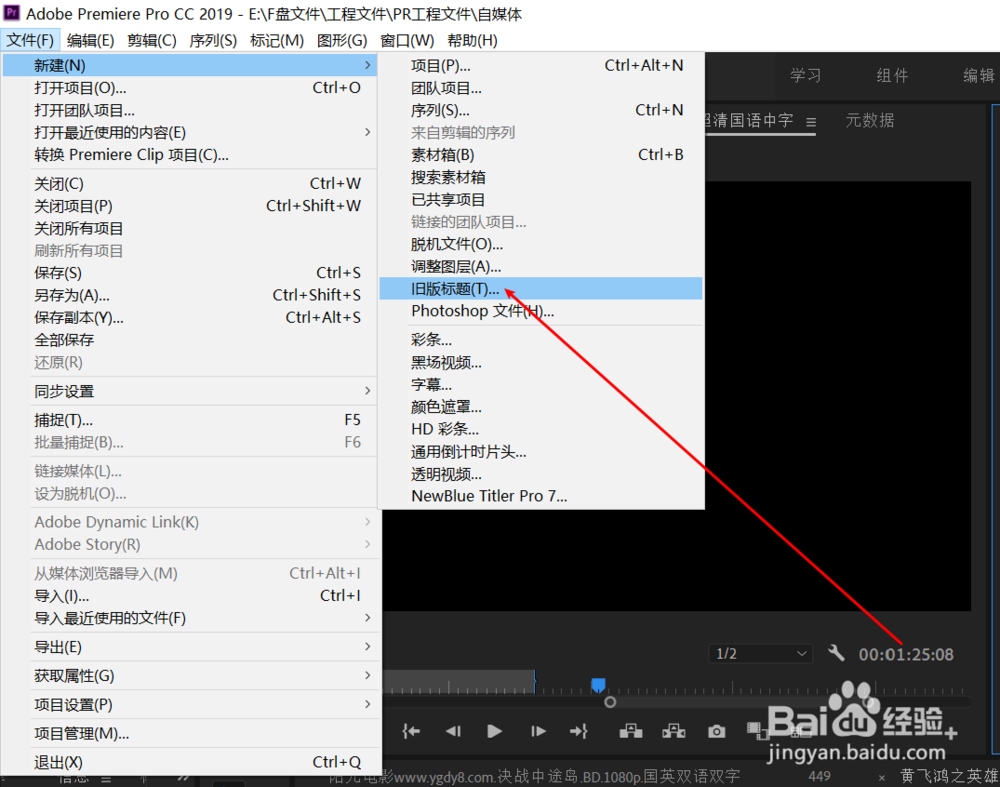Image resolution: width=1000 pixels, height=787 pixels.
Task: Open the 序列(S) menu
Action: [x=213, y=40]
